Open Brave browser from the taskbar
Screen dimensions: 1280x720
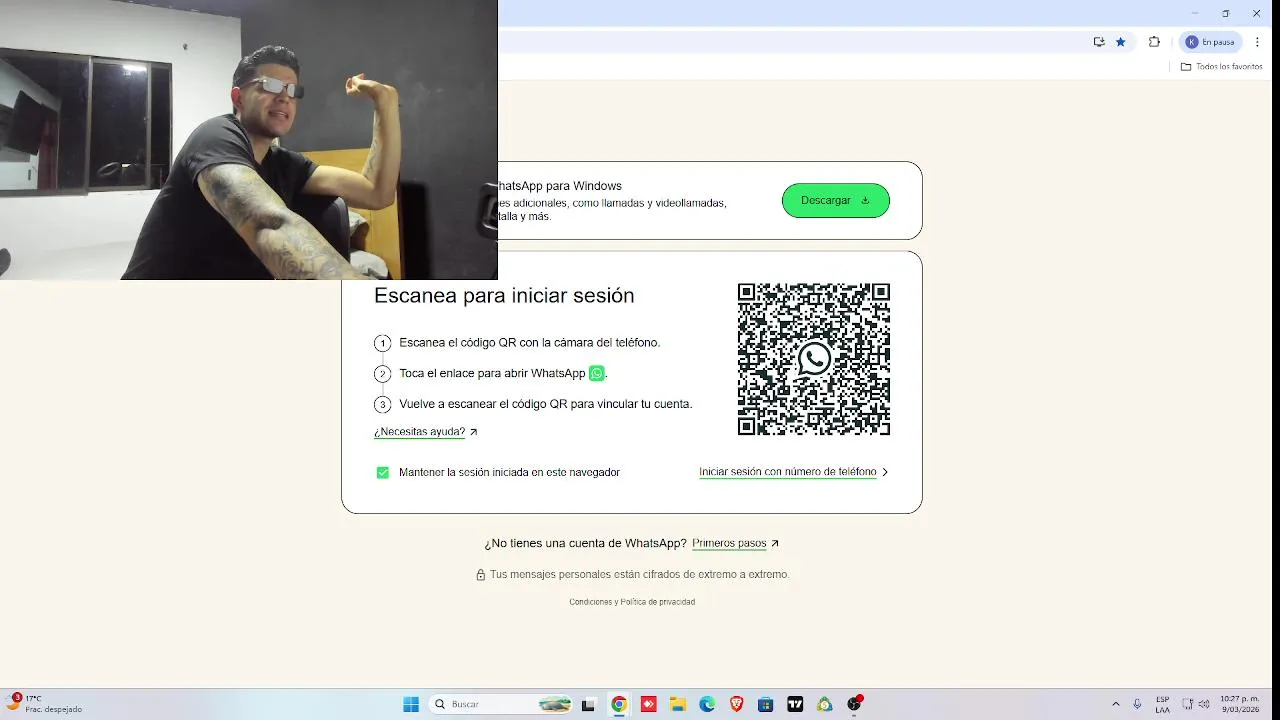click(x=736, y=704)
